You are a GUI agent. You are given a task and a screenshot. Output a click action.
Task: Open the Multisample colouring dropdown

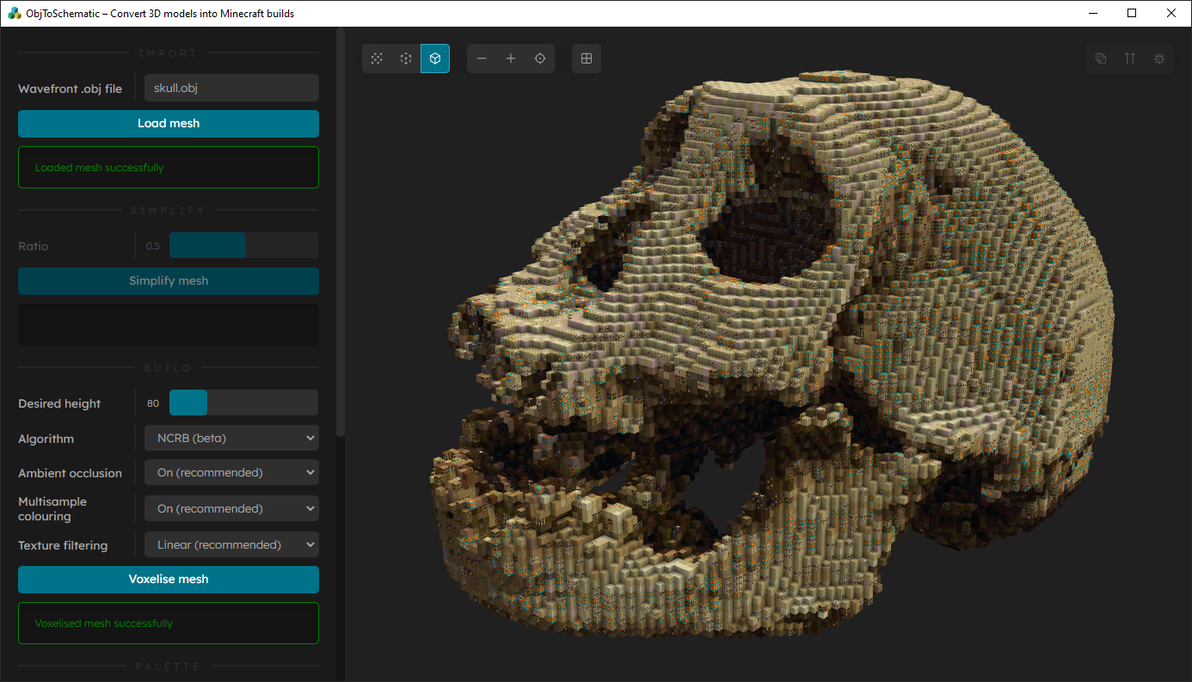click(x=231, y=509)
